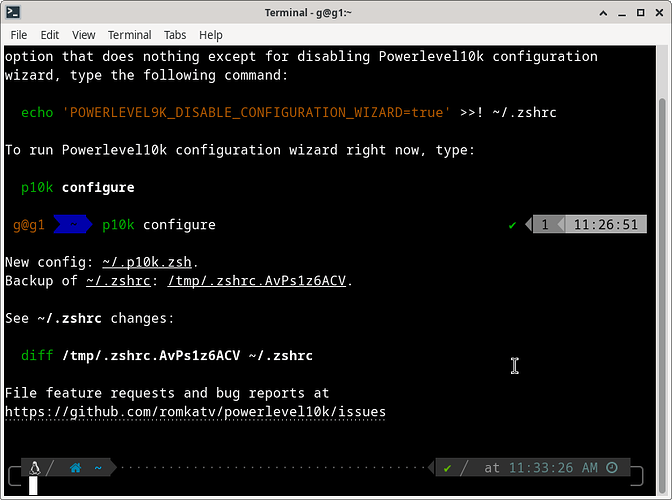Click the green diff command word

click(x=37, y=355)
